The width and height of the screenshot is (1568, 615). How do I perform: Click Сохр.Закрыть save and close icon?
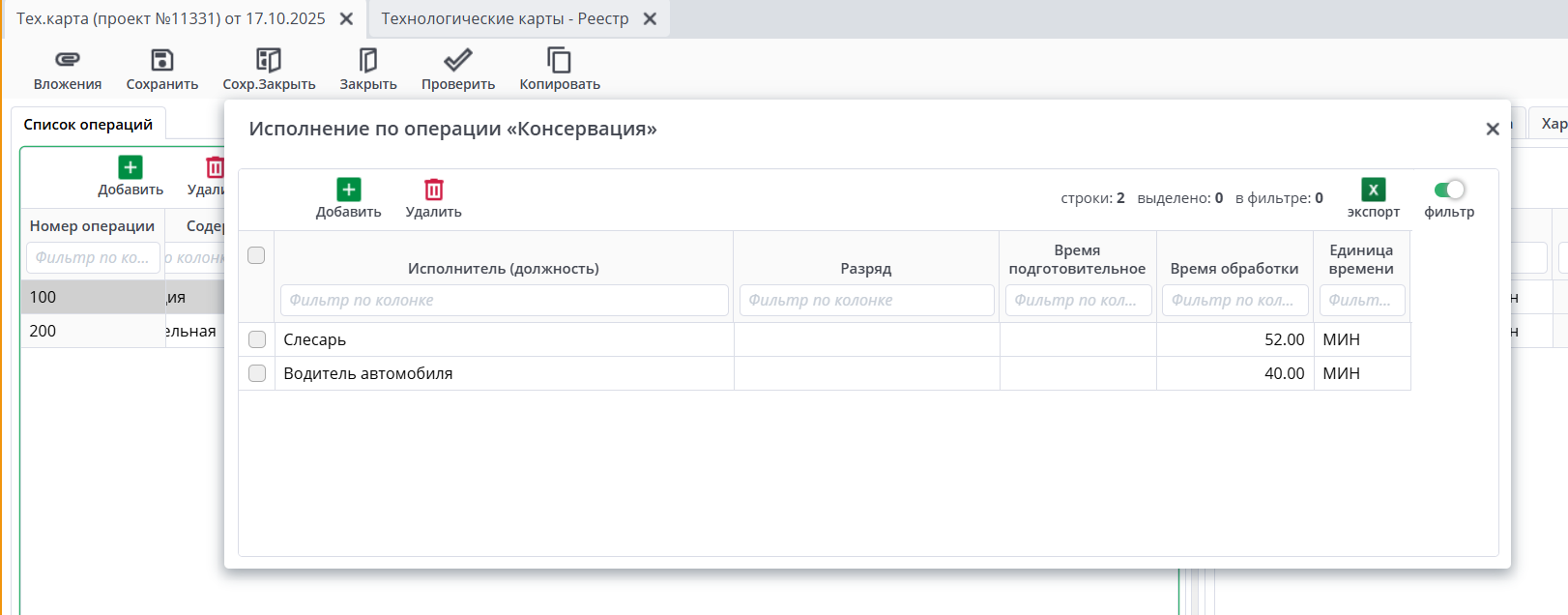coord(269,61)
